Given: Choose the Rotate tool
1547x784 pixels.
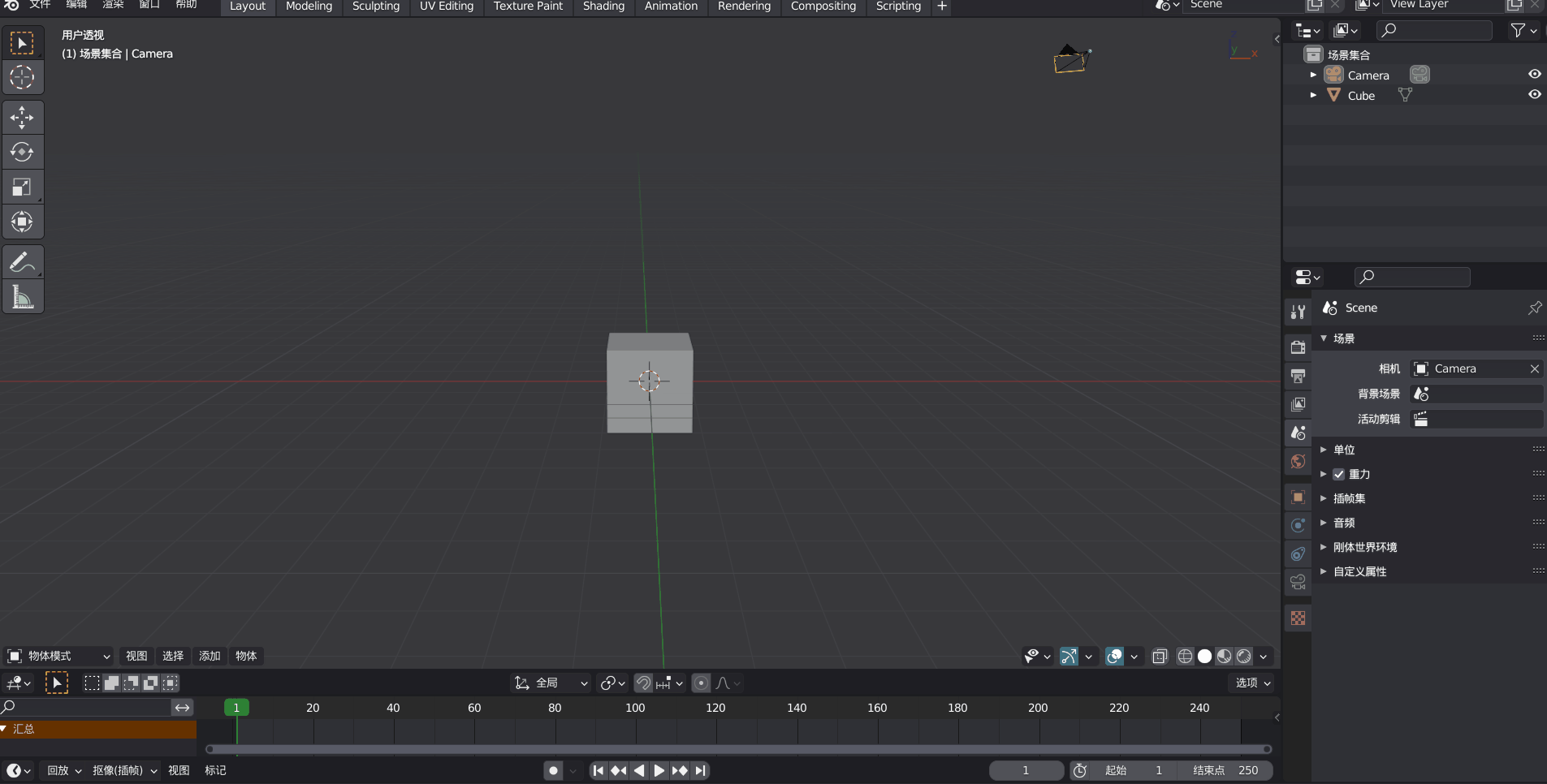Looking at the screenshot, I should [22, 152].
